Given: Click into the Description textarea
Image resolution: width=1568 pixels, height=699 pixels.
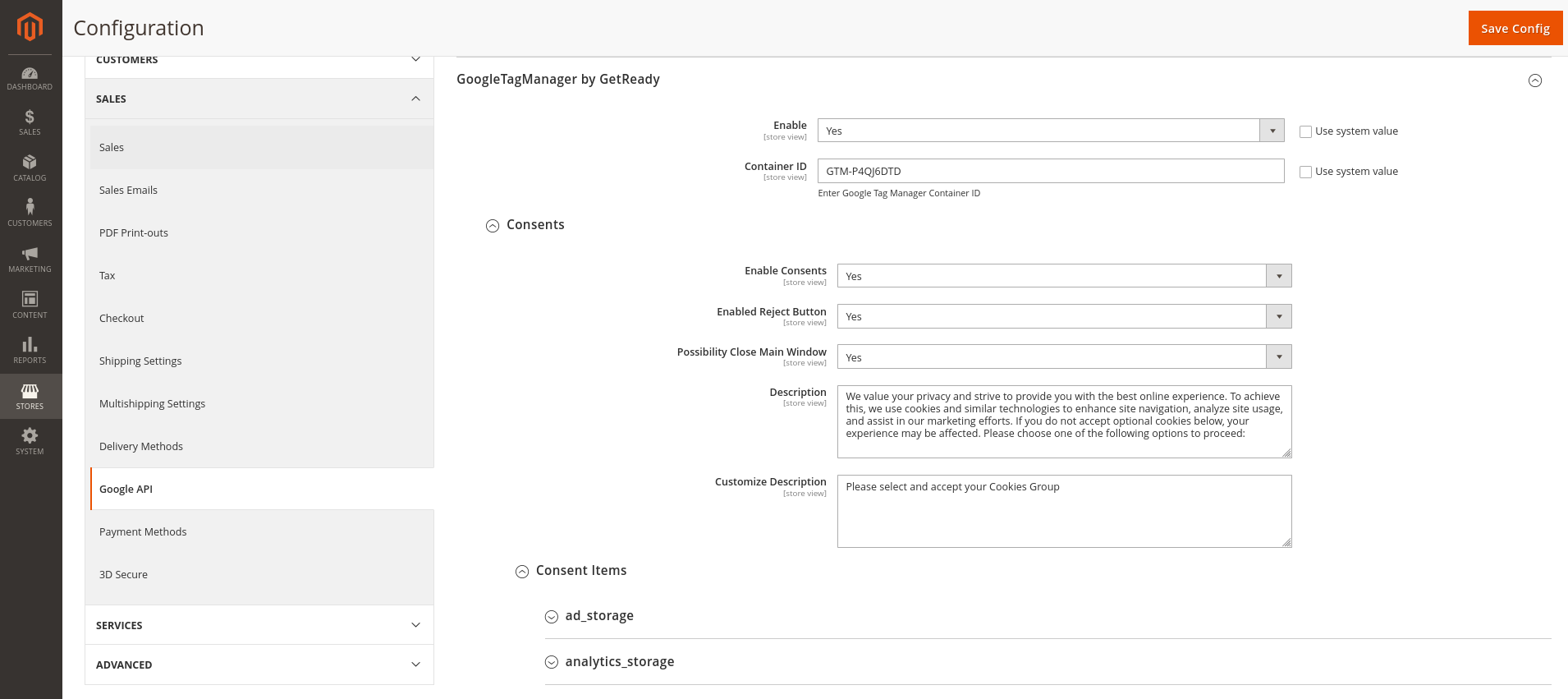Looking at the screenshot, I should click(x=1064, y=421).
